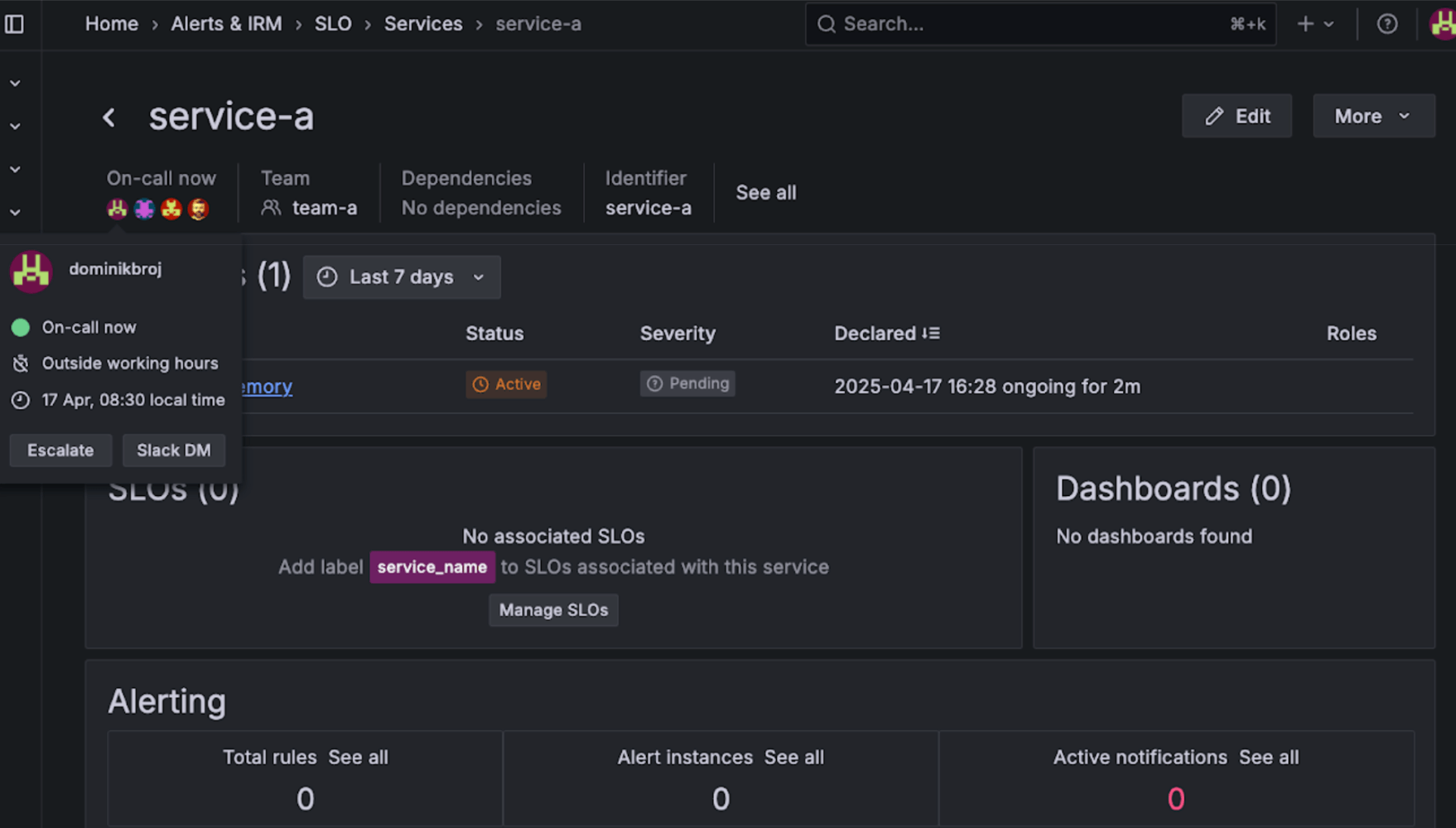Click the Active status clock icon
The image size is (1456, 828).
(481, 384)
